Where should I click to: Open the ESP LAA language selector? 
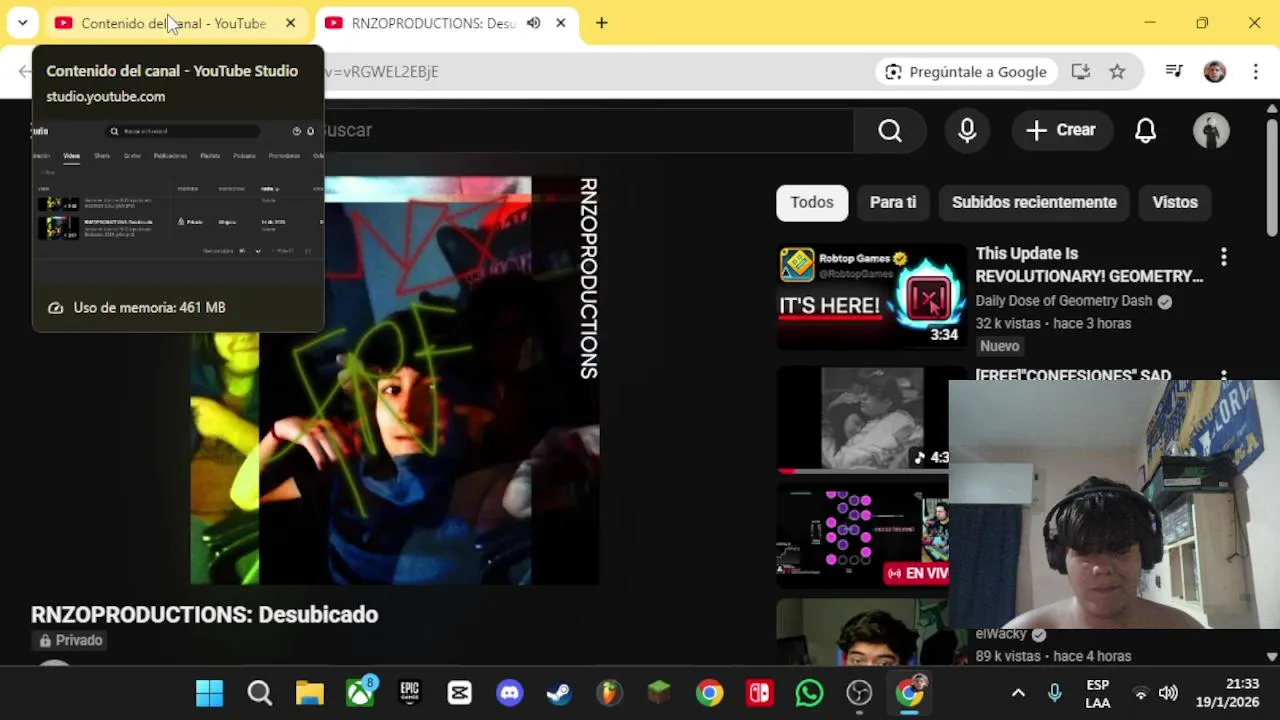pyautogui.click(x=1097, y=693)
